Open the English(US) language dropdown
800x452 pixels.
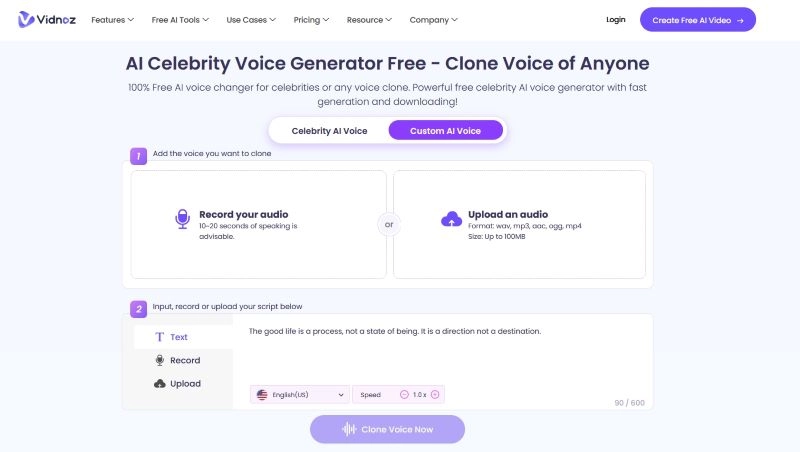300,395
